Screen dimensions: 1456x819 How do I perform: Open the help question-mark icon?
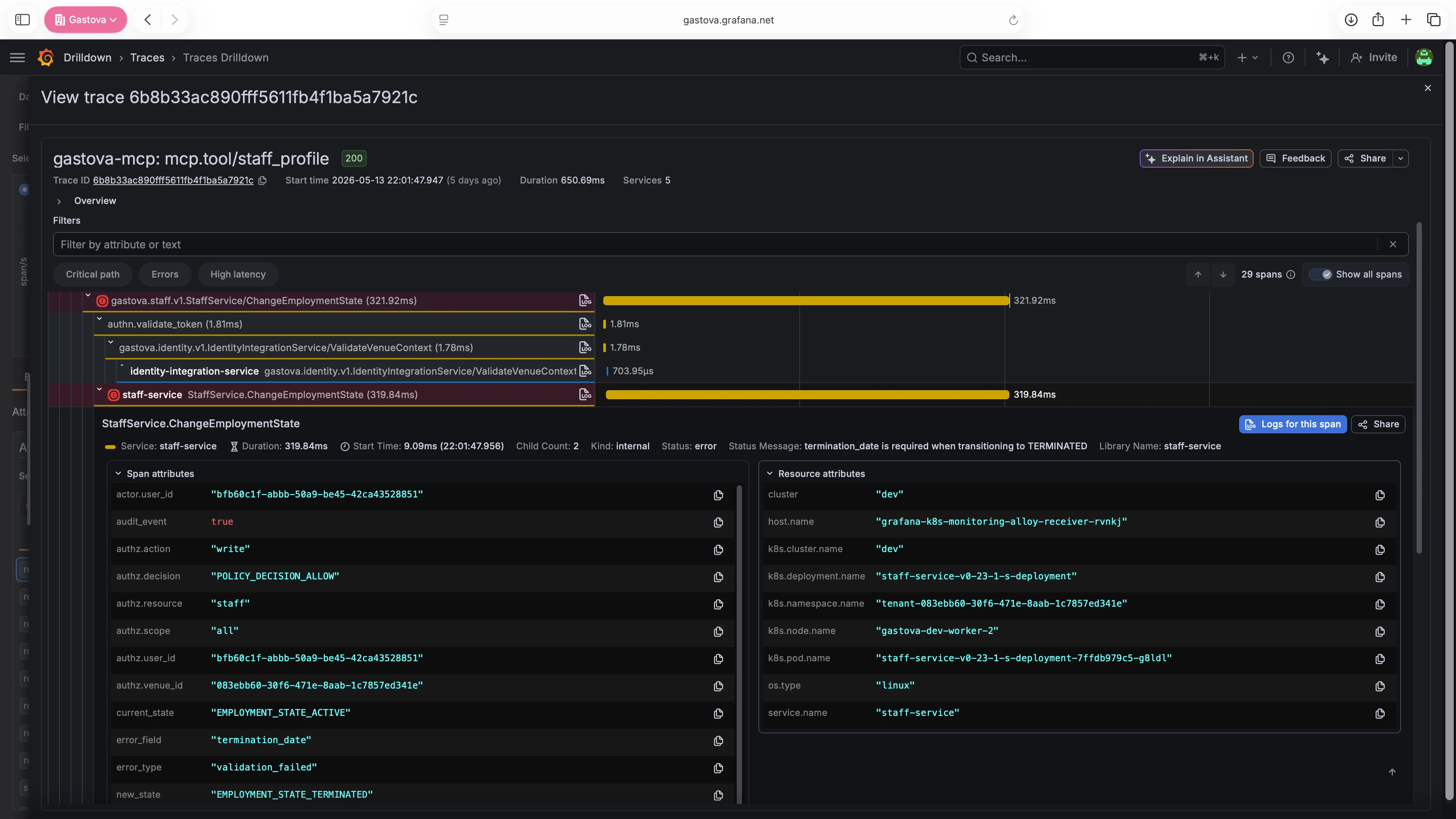tap(1288, 58)
